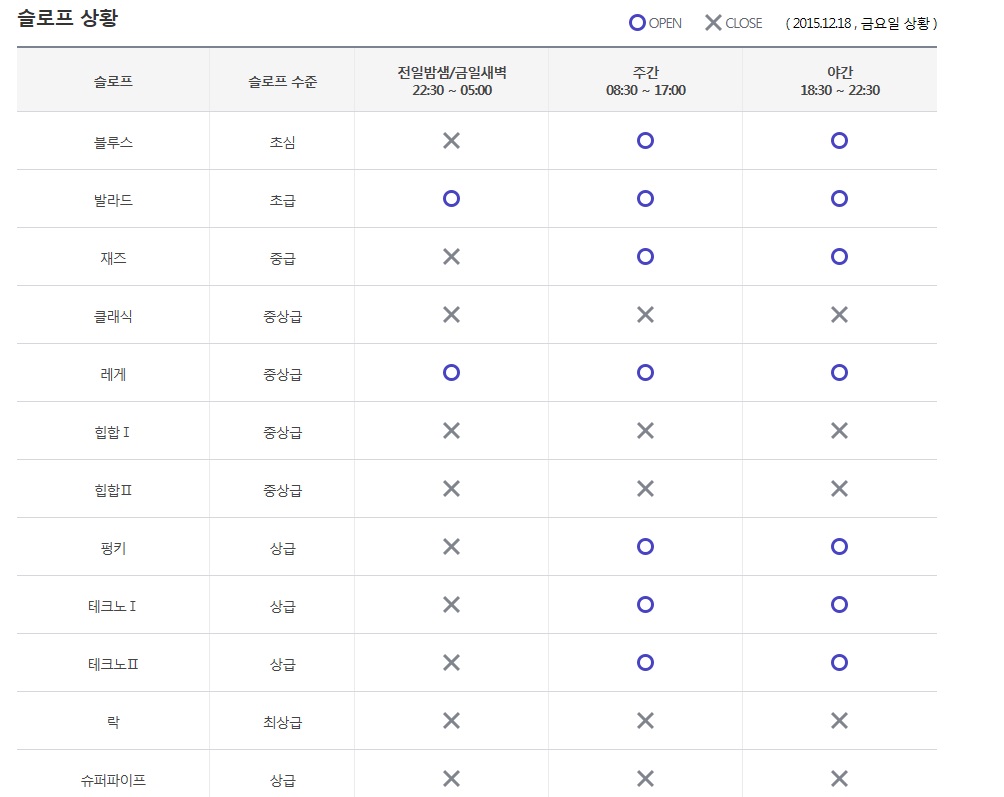This screenshot has height=797, width=1004.
Task: Click the 테크노Ⅰ slope name cell
Action: (113, 606)
